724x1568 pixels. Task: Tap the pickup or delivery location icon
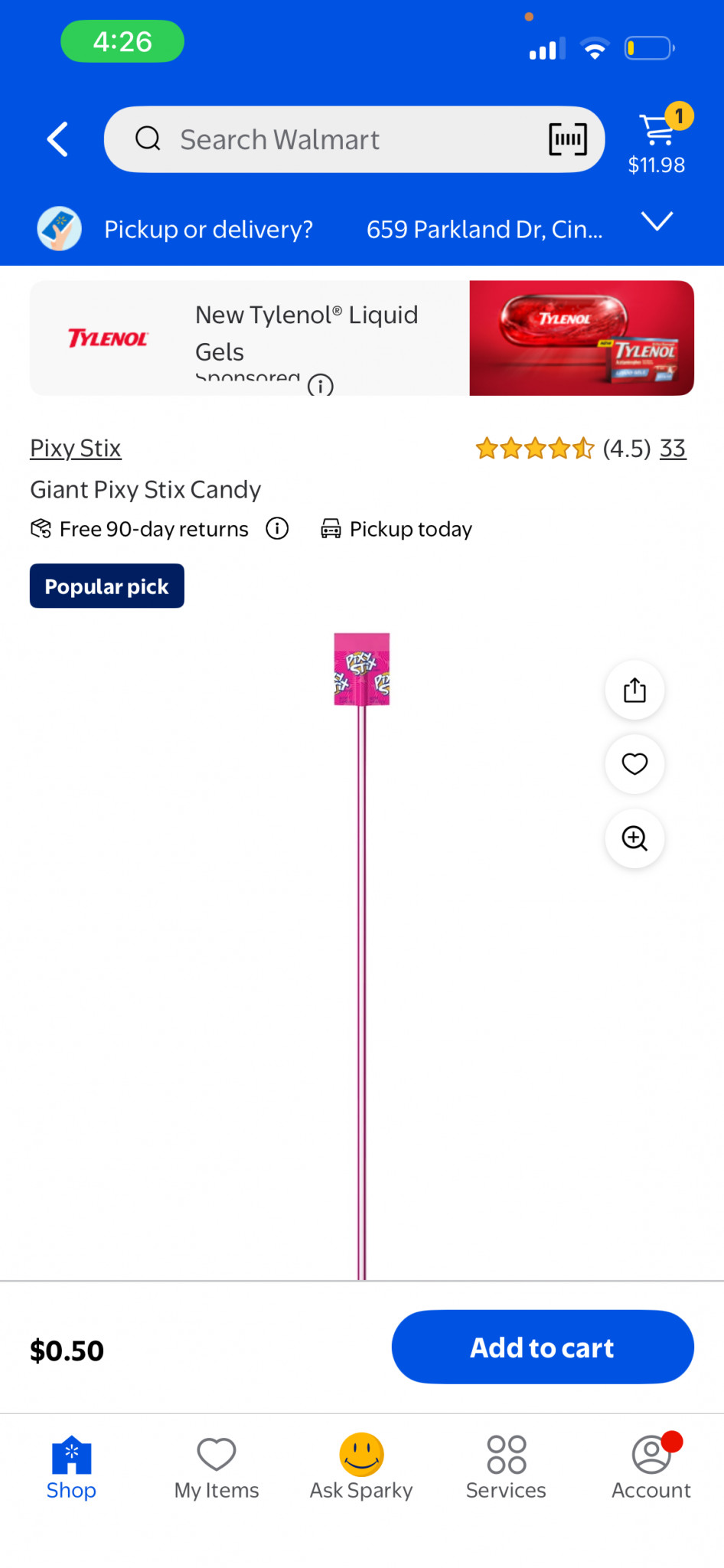[x=60, y=228]
